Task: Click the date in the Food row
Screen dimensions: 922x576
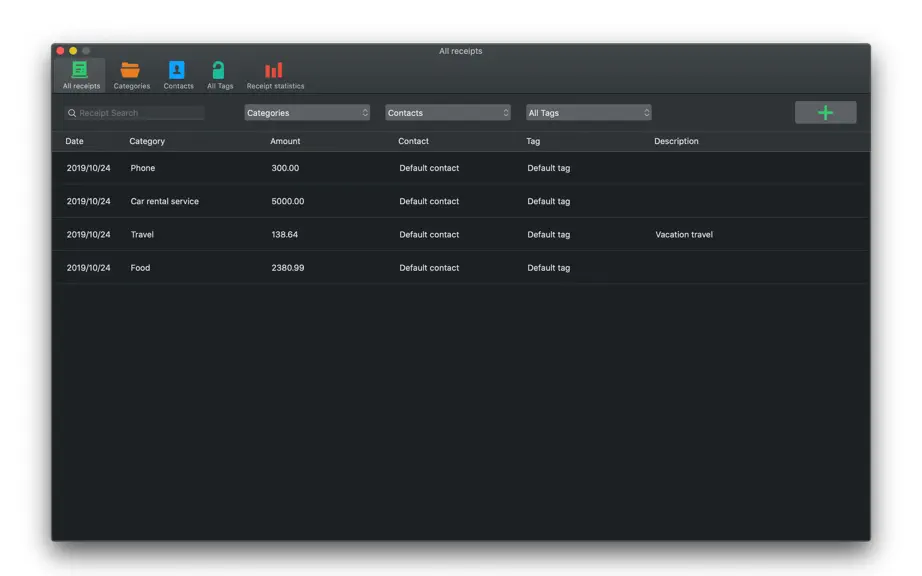Action: coord(88,267)
